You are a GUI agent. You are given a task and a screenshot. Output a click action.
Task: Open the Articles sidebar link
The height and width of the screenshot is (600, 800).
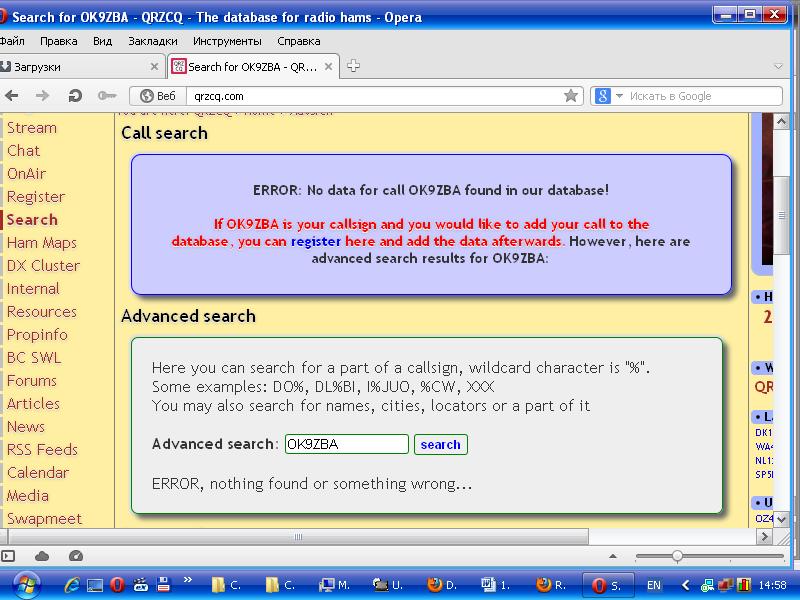(33, 403)
